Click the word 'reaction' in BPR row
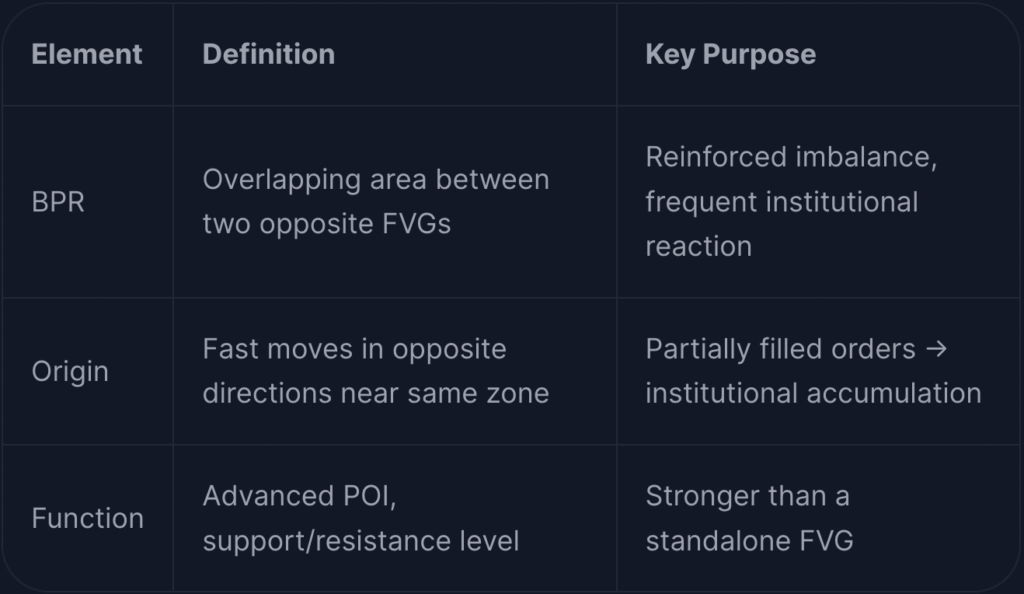This screenshot has height=594, width=1024. point(699,247)
